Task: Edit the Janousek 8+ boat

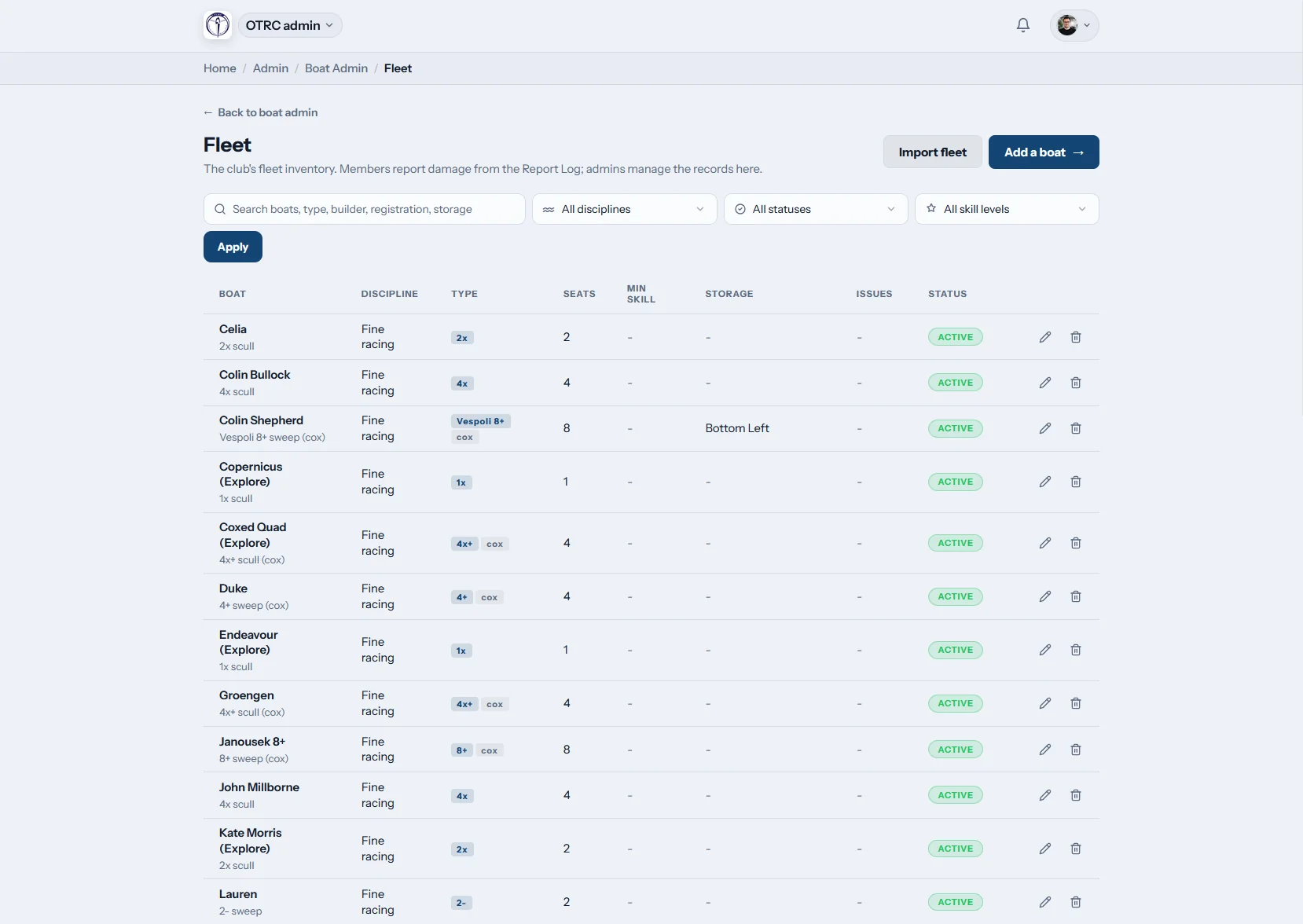Action: [1044, 750]
